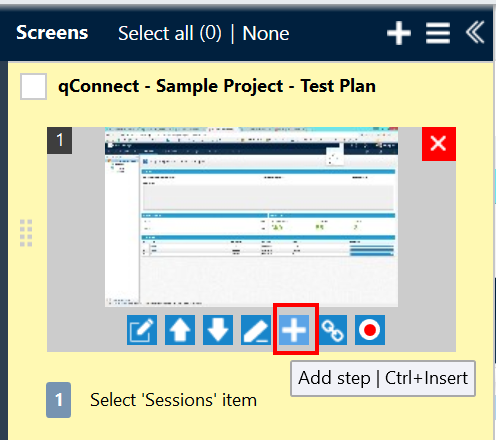This screenshot has height=440, width=496.
Task: Open the hamburger menu in Screens header
Action: (438, 33)
